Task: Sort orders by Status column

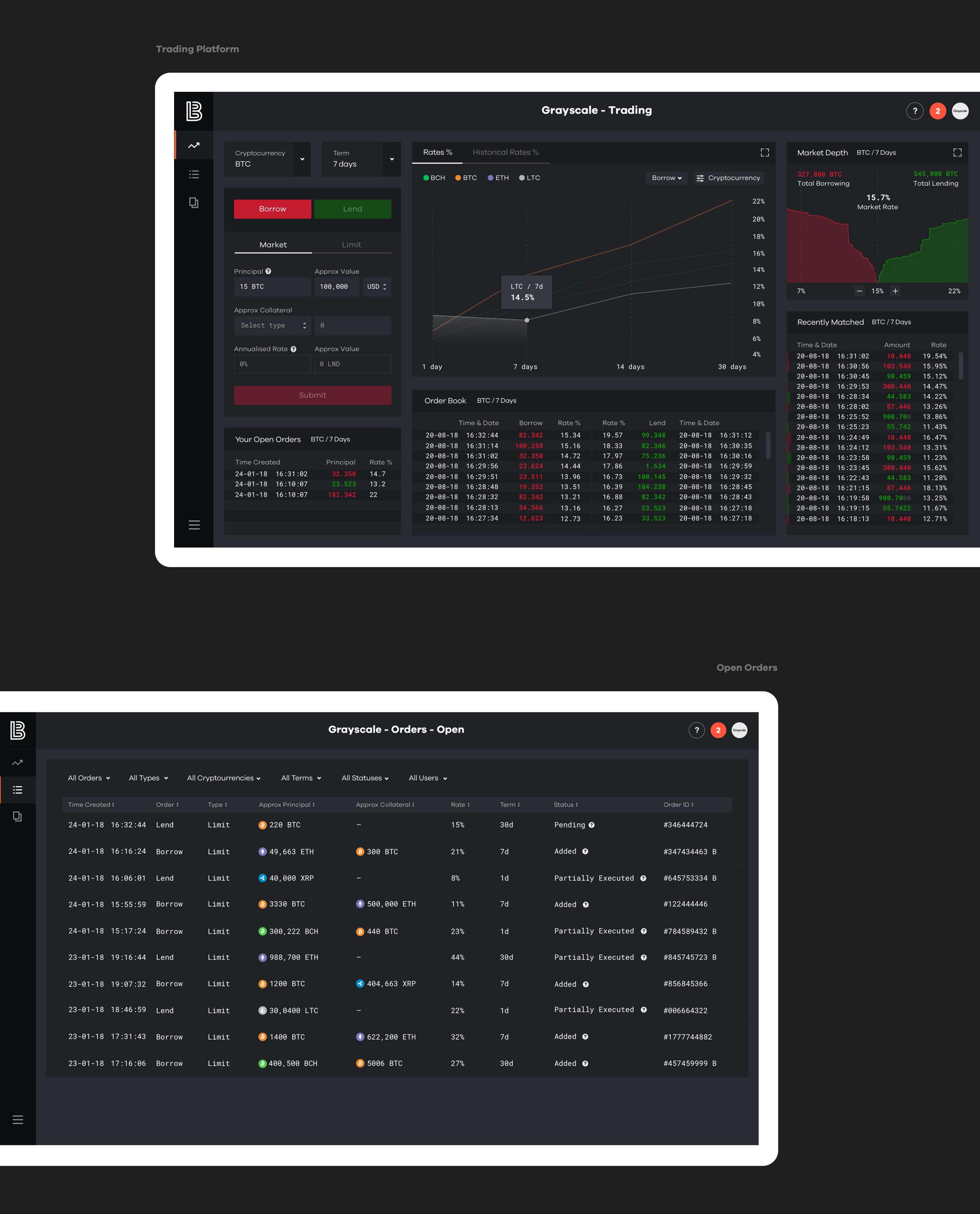Action: [x=566, y=805]
